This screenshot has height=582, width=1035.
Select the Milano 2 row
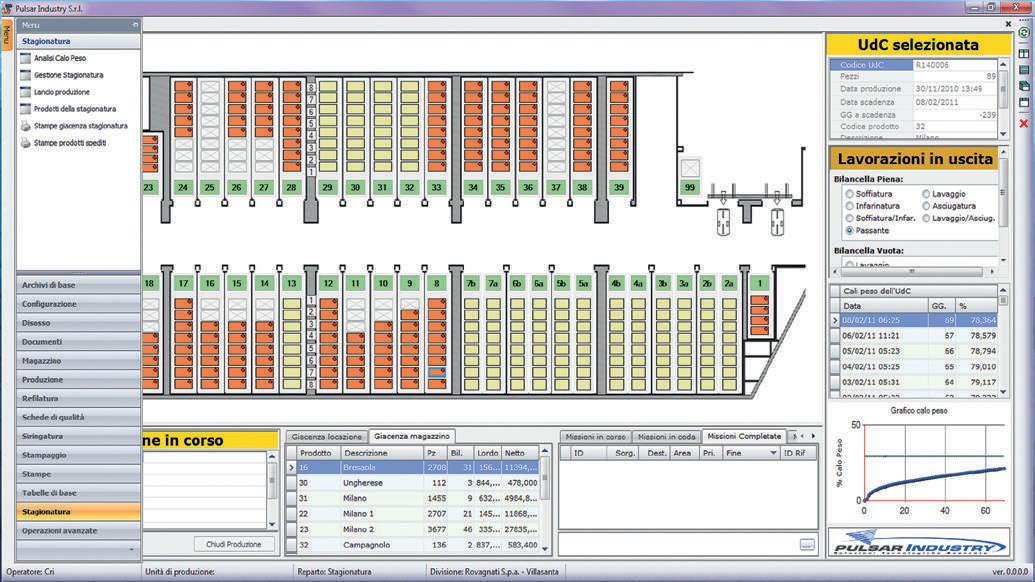pos(415,529)
